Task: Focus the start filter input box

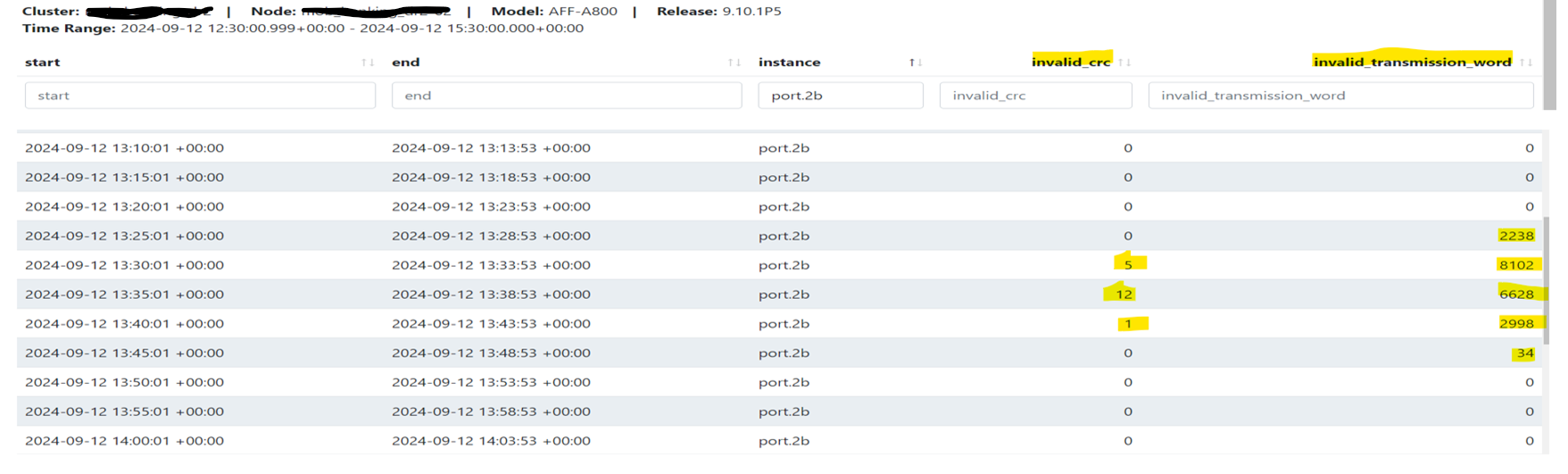Action: pyautogui.click(x=200, y=96)
